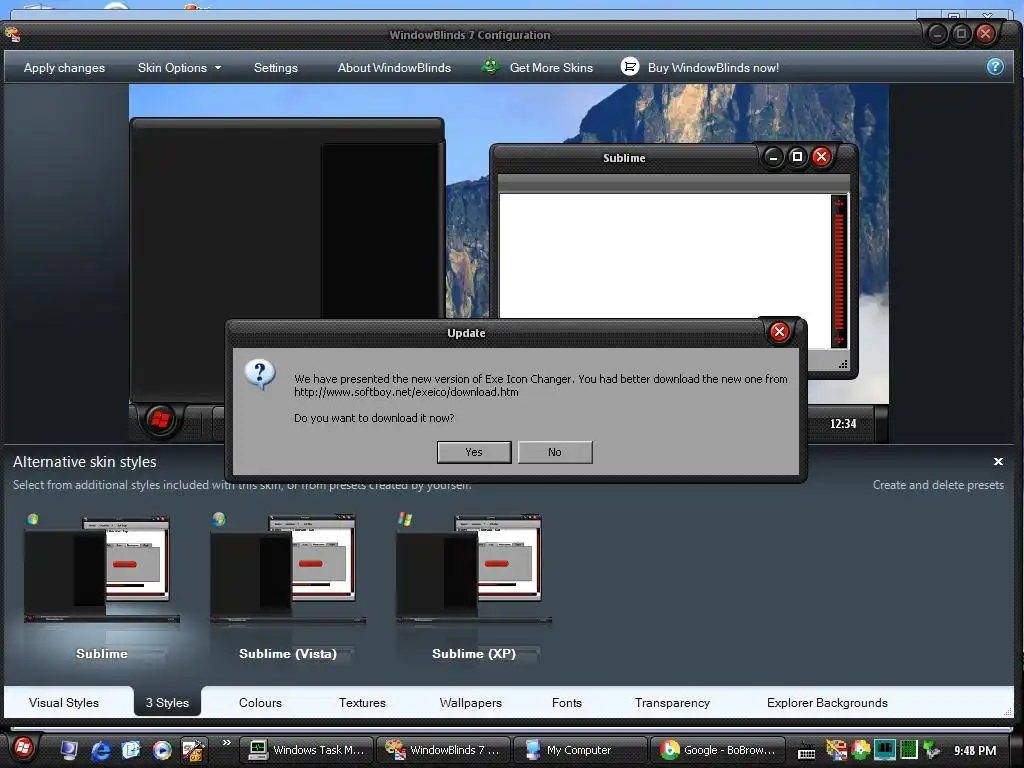Switch to the Fonts tab
This screenshot has height=768, width=1024.
pos(566,703)
